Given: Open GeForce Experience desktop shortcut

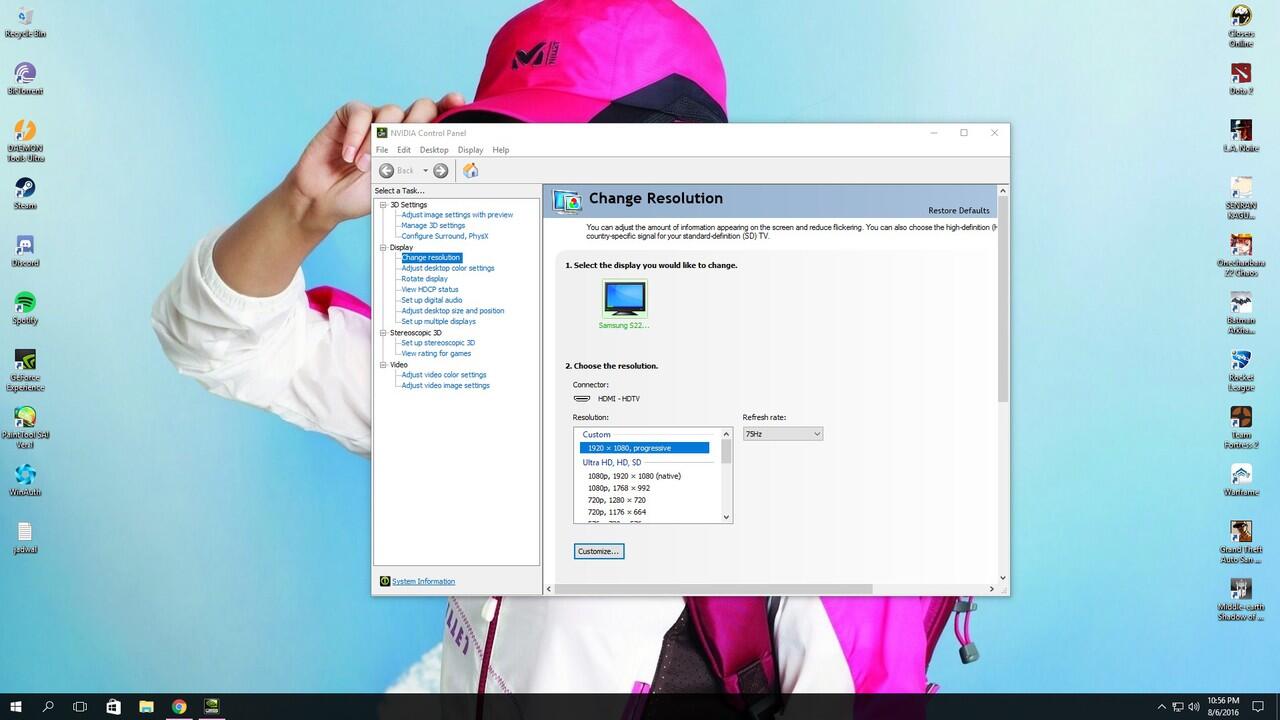Looking at the screenshot, I should (25, 370).
